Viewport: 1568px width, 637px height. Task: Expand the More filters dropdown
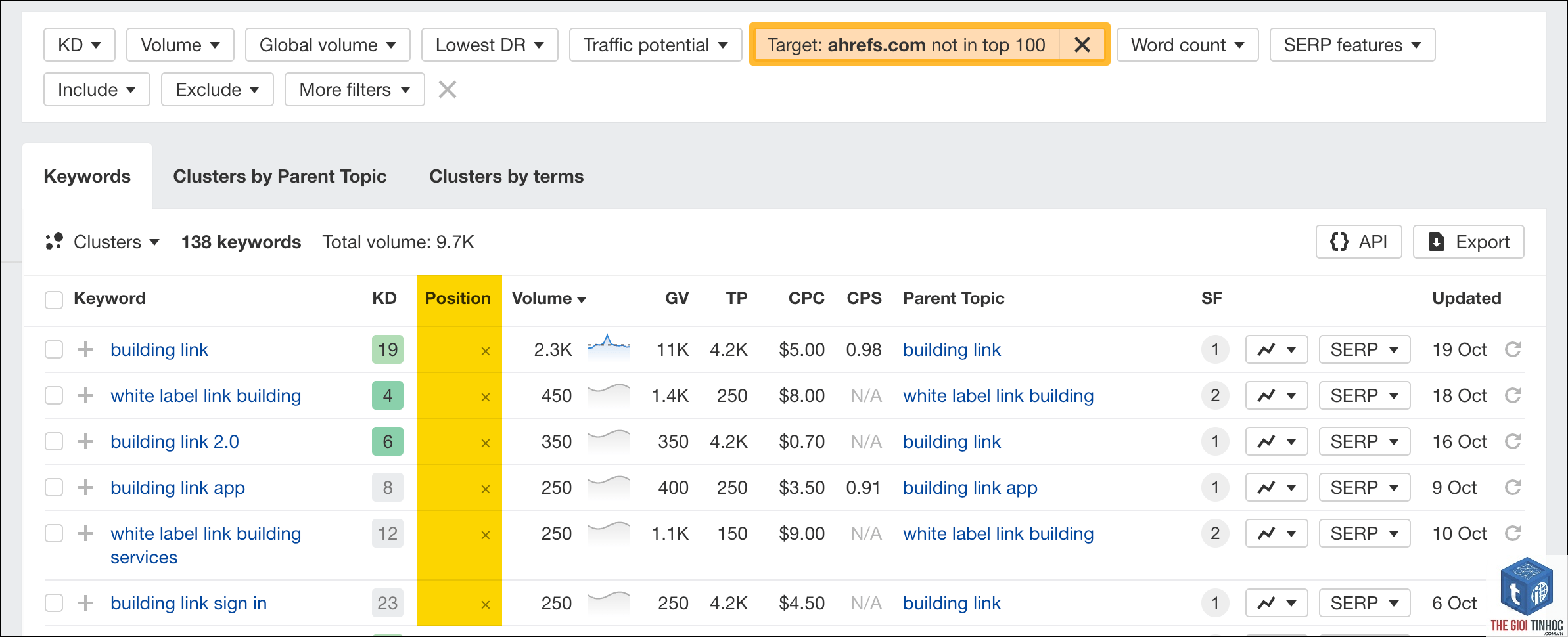[x=355, y=89]
